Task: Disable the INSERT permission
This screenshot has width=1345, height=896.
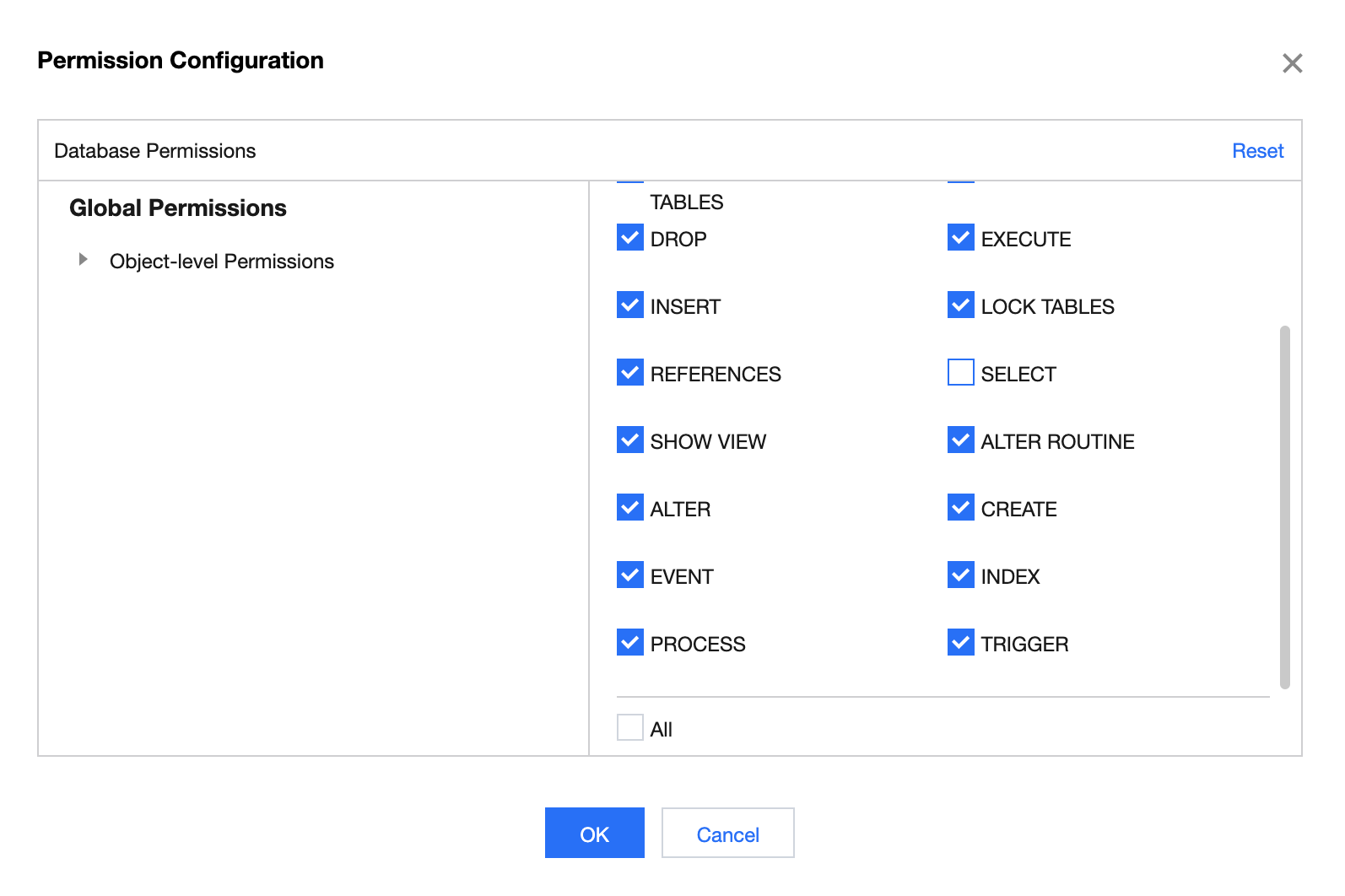Action: [x=630, y=305]
